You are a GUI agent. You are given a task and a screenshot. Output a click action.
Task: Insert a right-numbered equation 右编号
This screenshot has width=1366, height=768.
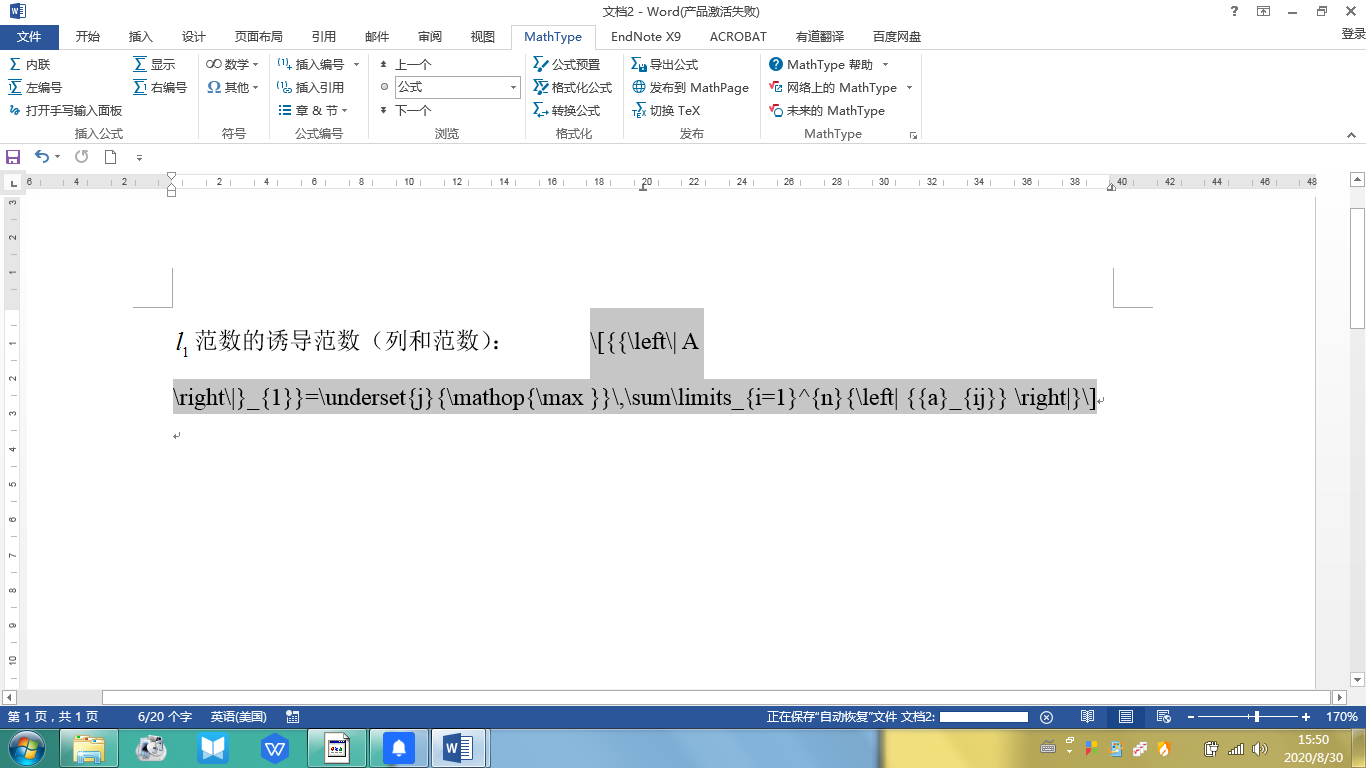click(160, 87)
